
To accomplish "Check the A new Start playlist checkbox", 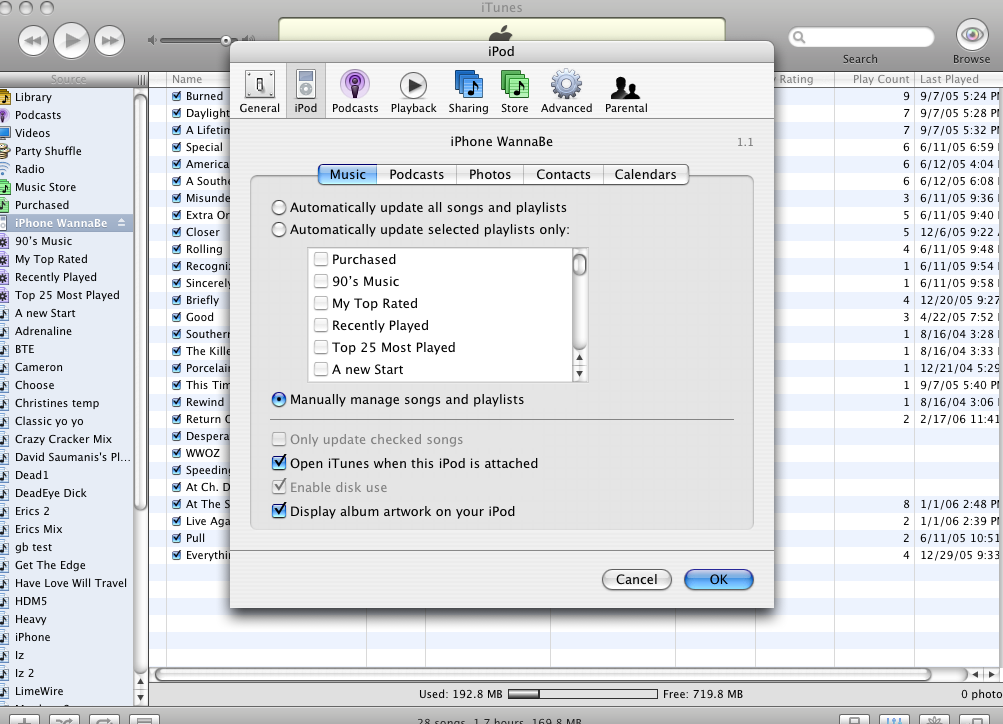I will point(321,369).
